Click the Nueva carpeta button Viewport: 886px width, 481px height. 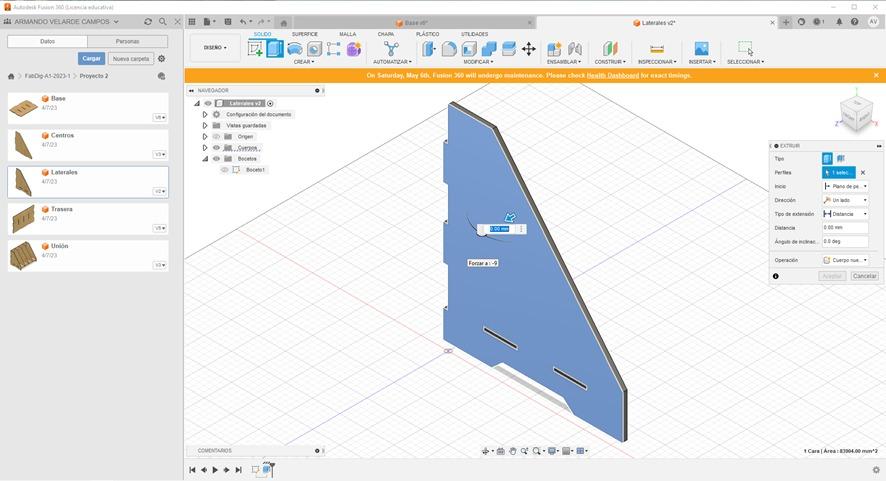tap(131, 59)
